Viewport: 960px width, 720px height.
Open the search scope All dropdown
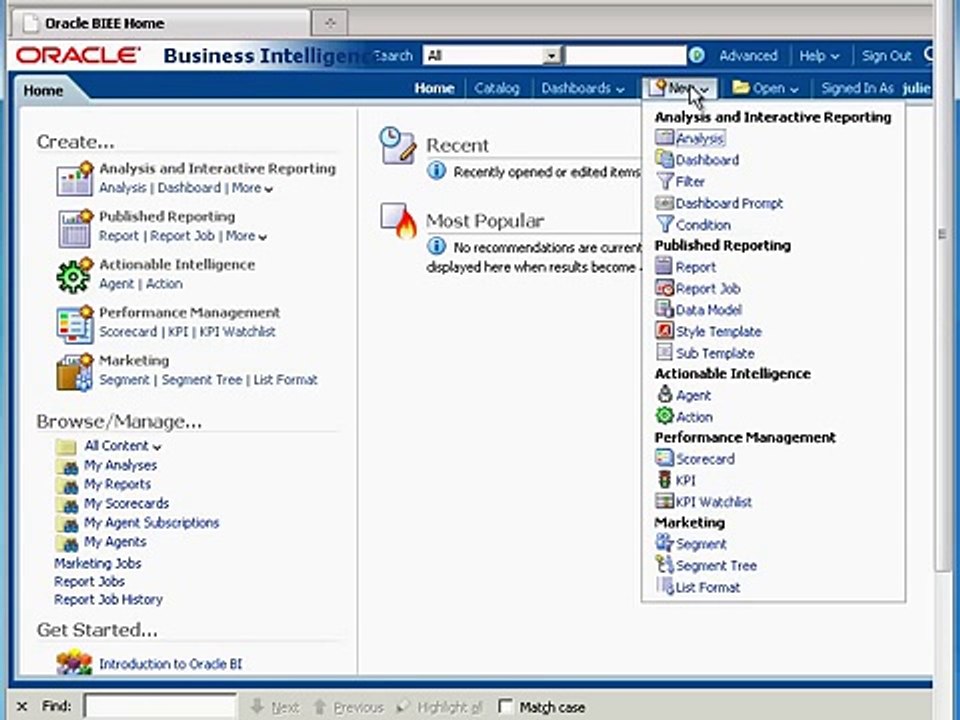553,56
